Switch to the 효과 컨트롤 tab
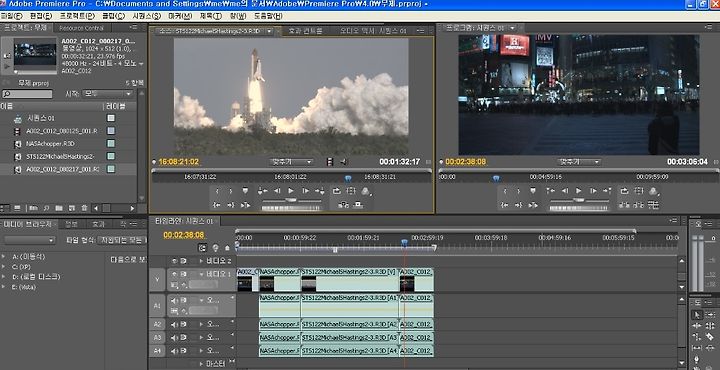Viewport: 720px width, 370px height. point(305,31)
